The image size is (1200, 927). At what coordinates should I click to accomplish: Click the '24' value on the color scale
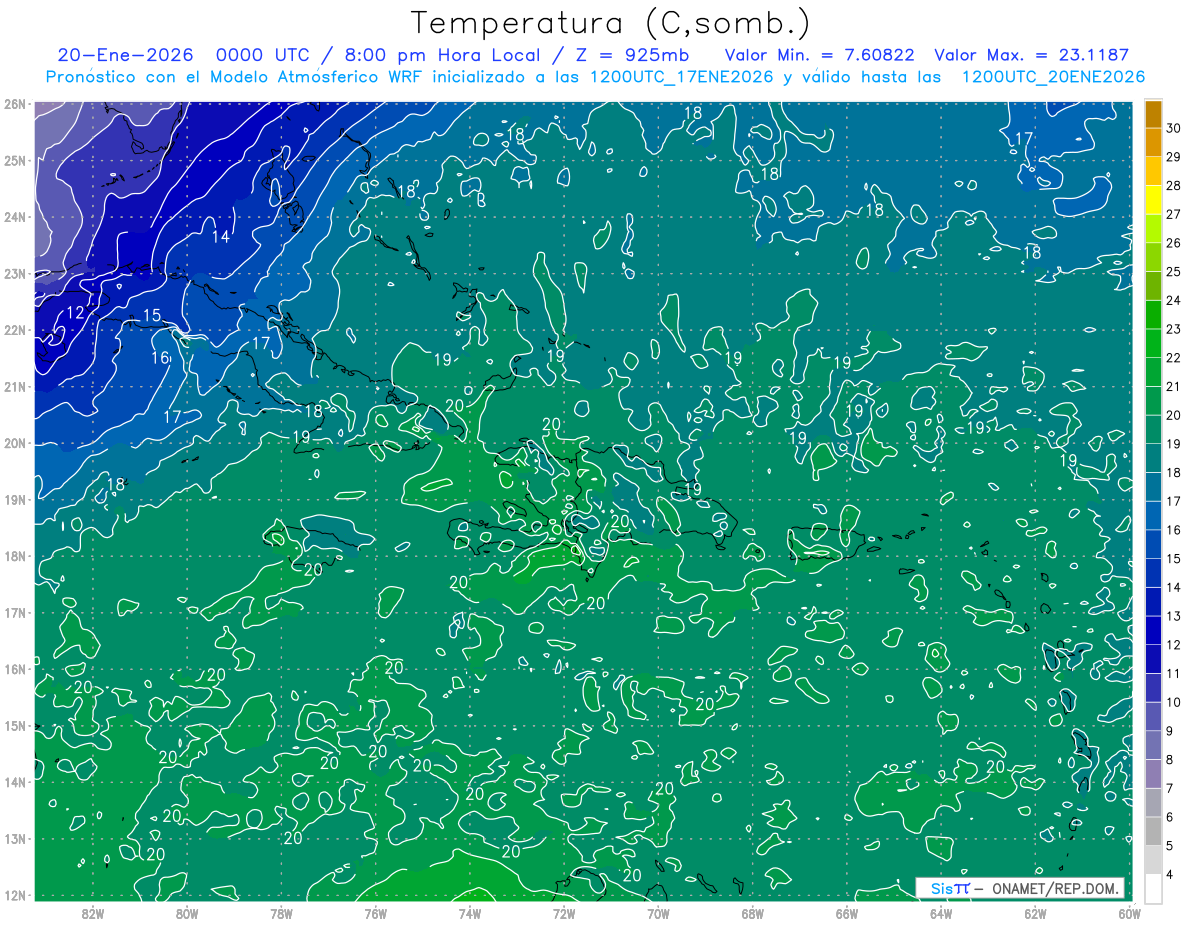pos(1174,300)
